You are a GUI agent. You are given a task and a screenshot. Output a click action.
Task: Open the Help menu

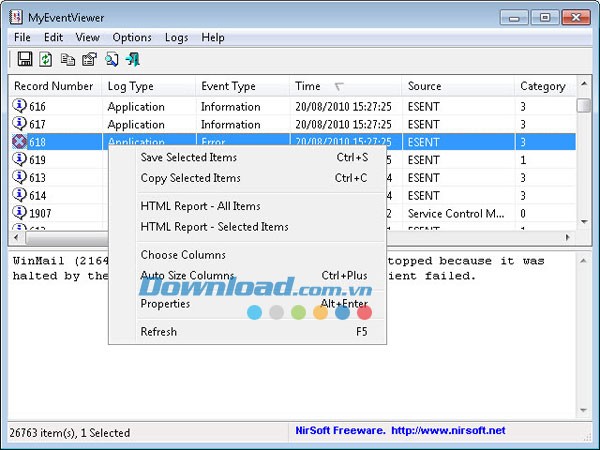pos(213,38)
